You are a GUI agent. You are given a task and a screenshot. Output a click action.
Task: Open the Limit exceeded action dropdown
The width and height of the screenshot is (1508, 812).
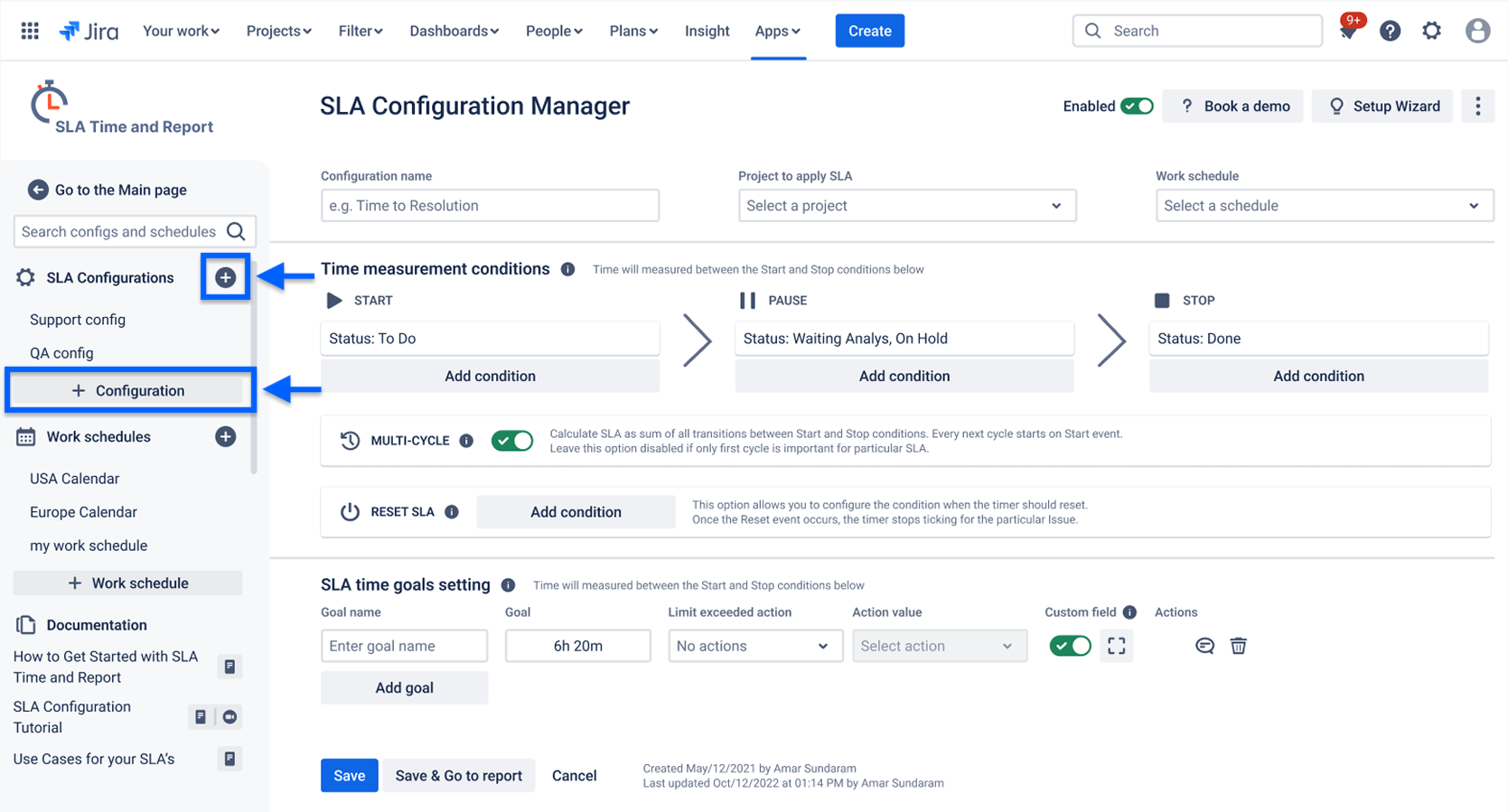click(754, 646)
